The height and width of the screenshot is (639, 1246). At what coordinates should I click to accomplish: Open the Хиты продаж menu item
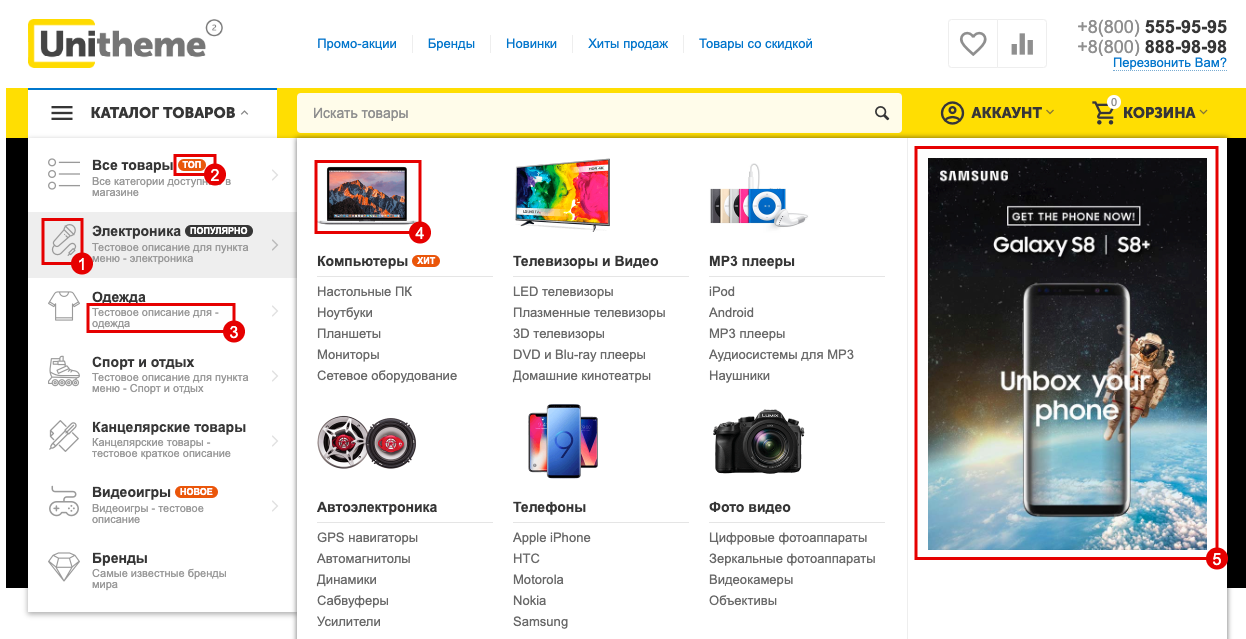point(628,44)
